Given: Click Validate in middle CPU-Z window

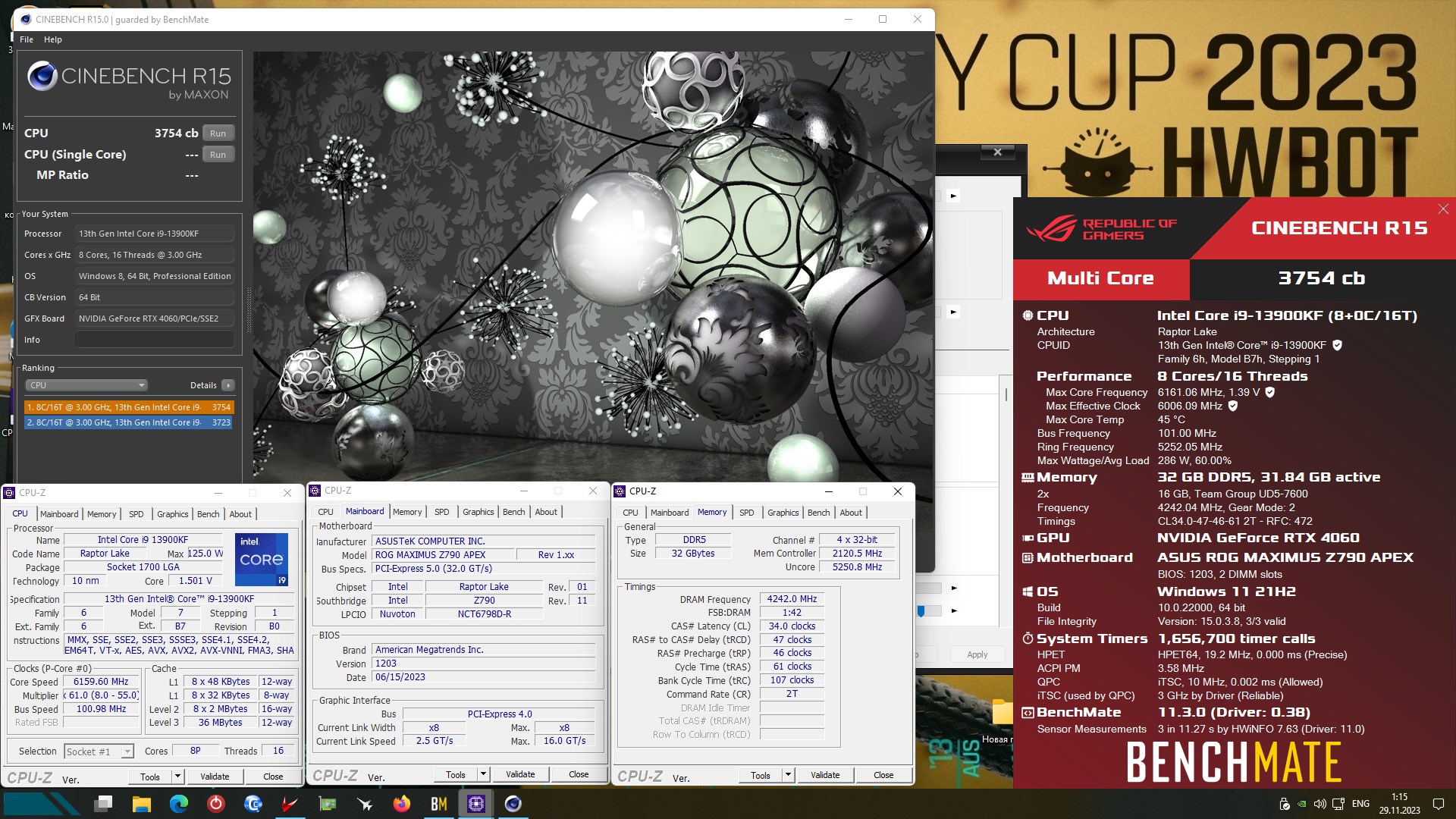Looking at the screenshot, I should [x=520, y=774].
